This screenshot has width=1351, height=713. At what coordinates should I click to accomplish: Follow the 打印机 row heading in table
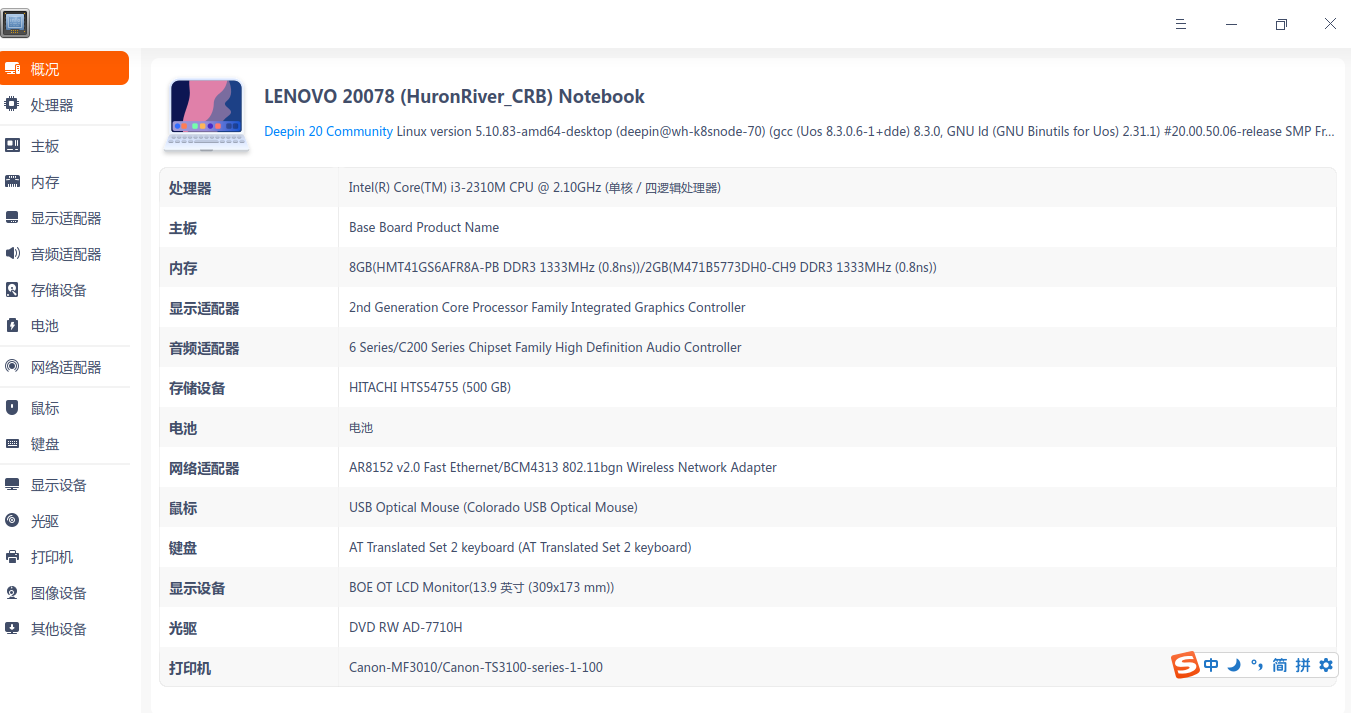coord(190,668)
